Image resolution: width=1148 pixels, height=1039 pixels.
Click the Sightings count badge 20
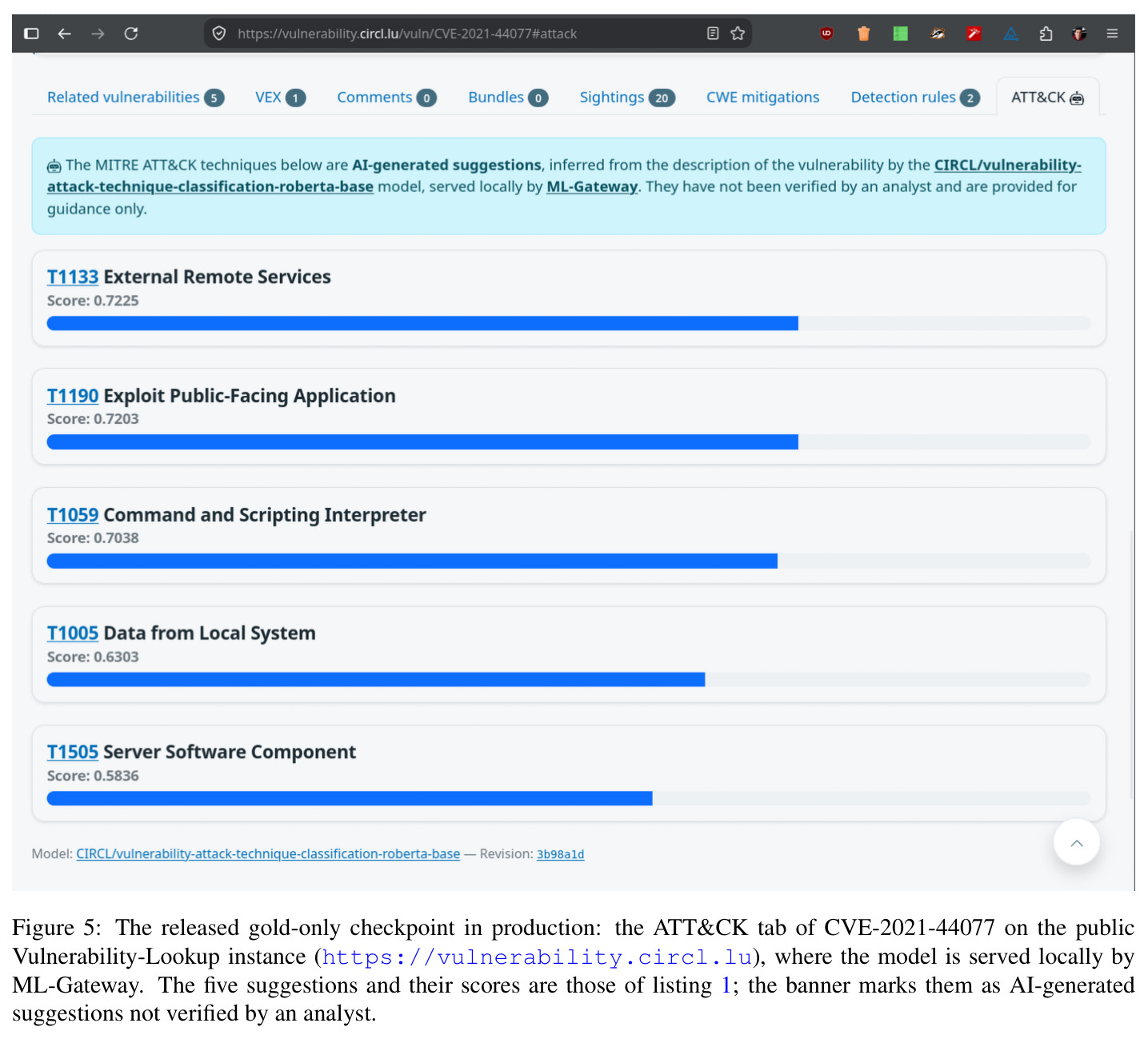coord(662,98)
